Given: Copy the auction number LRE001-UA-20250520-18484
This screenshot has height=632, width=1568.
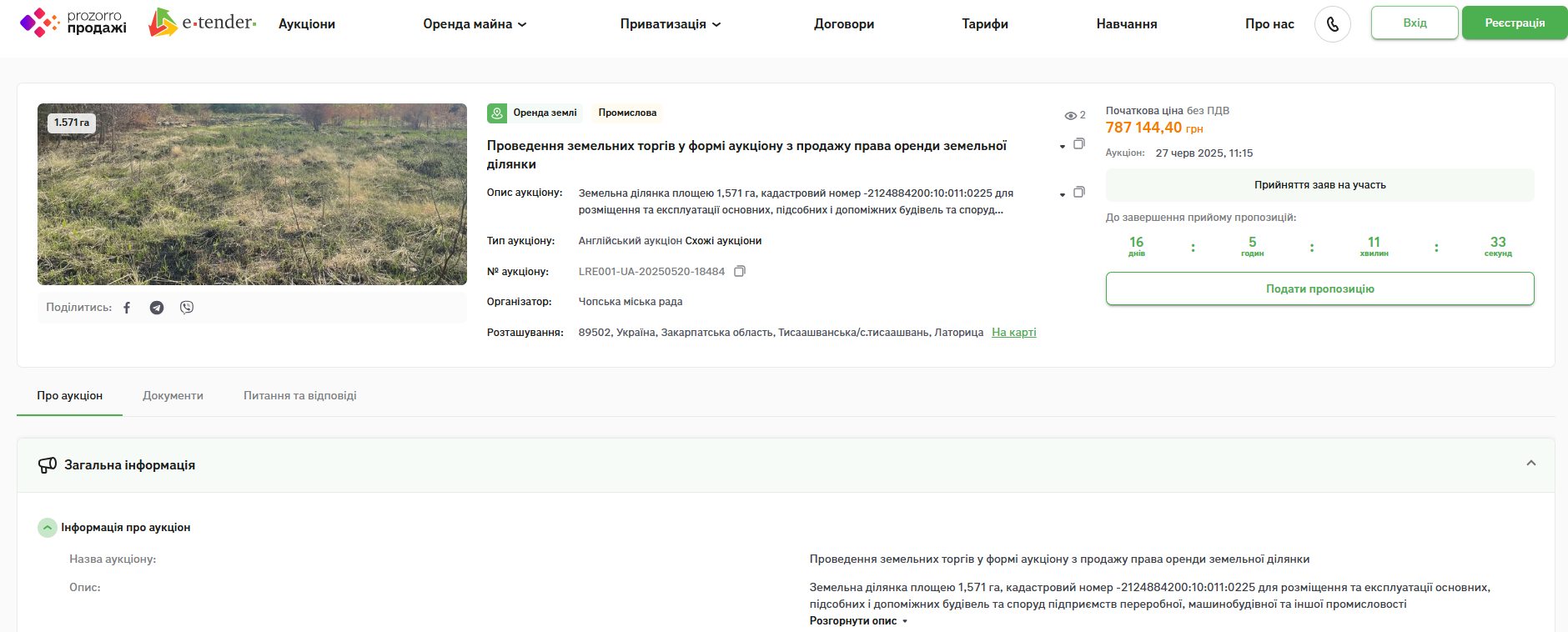Looking at the screenshot, I should point(739,272).
